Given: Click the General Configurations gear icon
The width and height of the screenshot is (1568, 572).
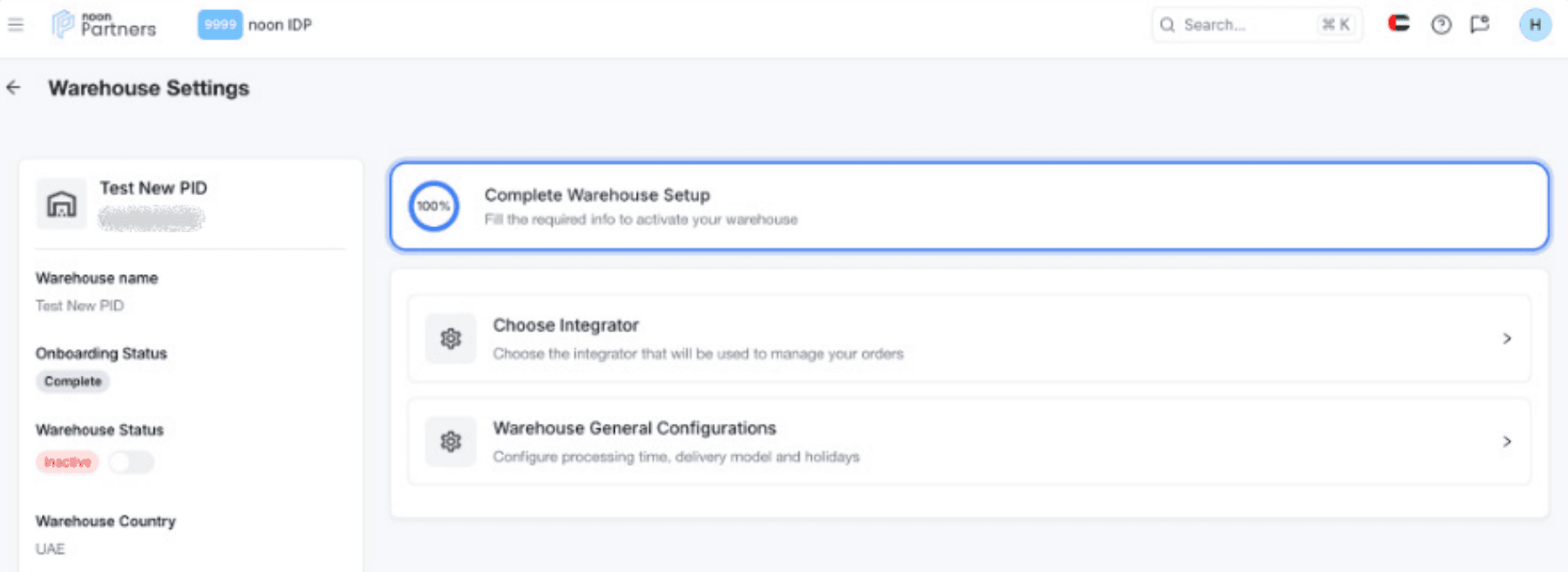Looking at the screenshot, I should pyautogui.click(x=451, y=441).
